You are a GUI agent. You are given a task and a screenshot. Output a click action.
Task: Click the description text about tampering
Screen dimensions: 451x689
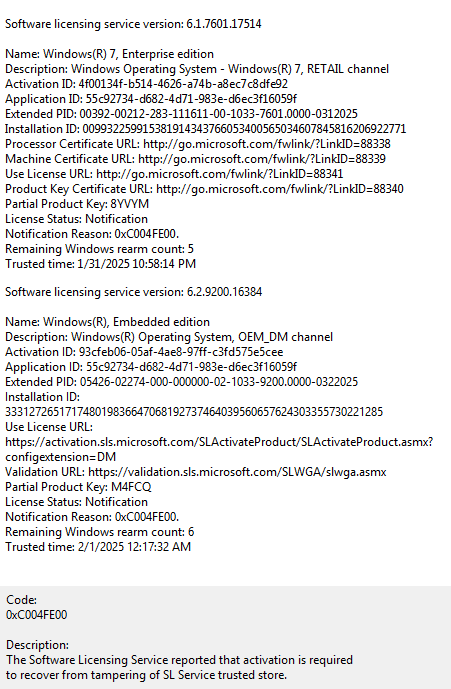click(x=179, y=667)
